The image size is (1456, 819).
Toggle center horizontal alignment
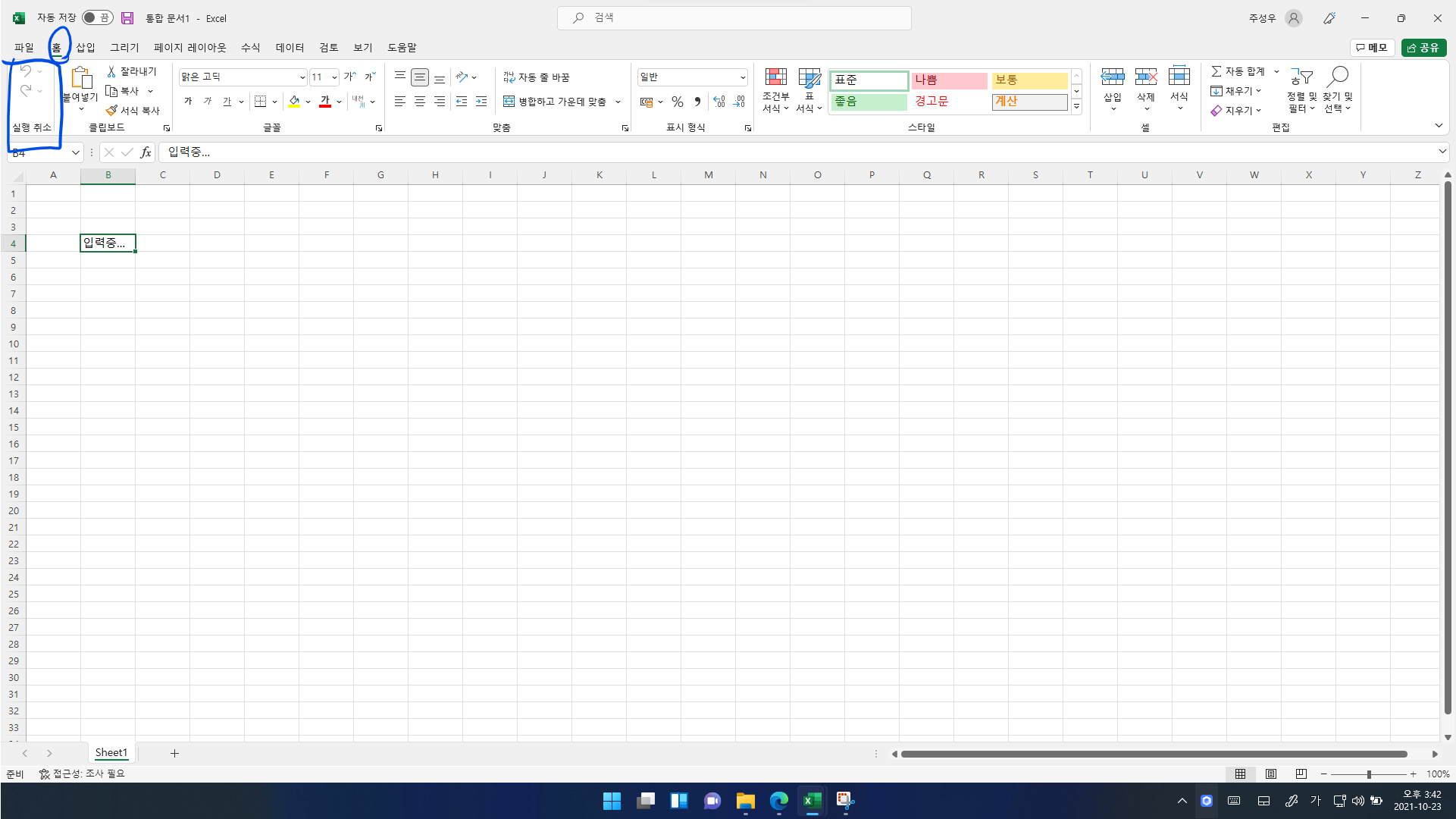coord(419,102)
